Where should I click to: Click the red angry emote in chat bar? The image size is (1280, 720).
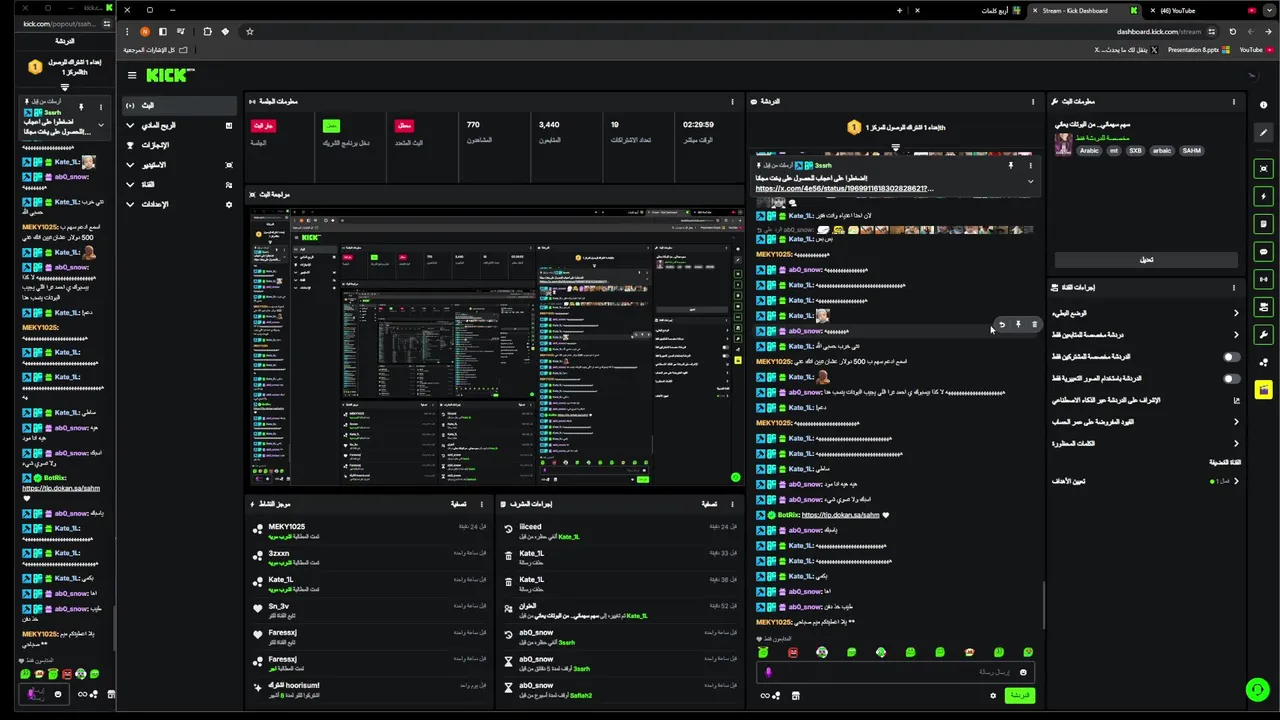click(x=793, y=652)
